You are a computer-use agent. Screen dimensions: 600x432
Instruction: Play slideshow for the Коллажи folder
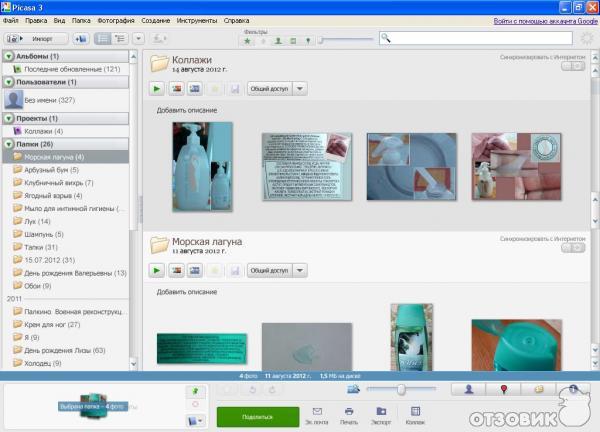tap(158, 89)
